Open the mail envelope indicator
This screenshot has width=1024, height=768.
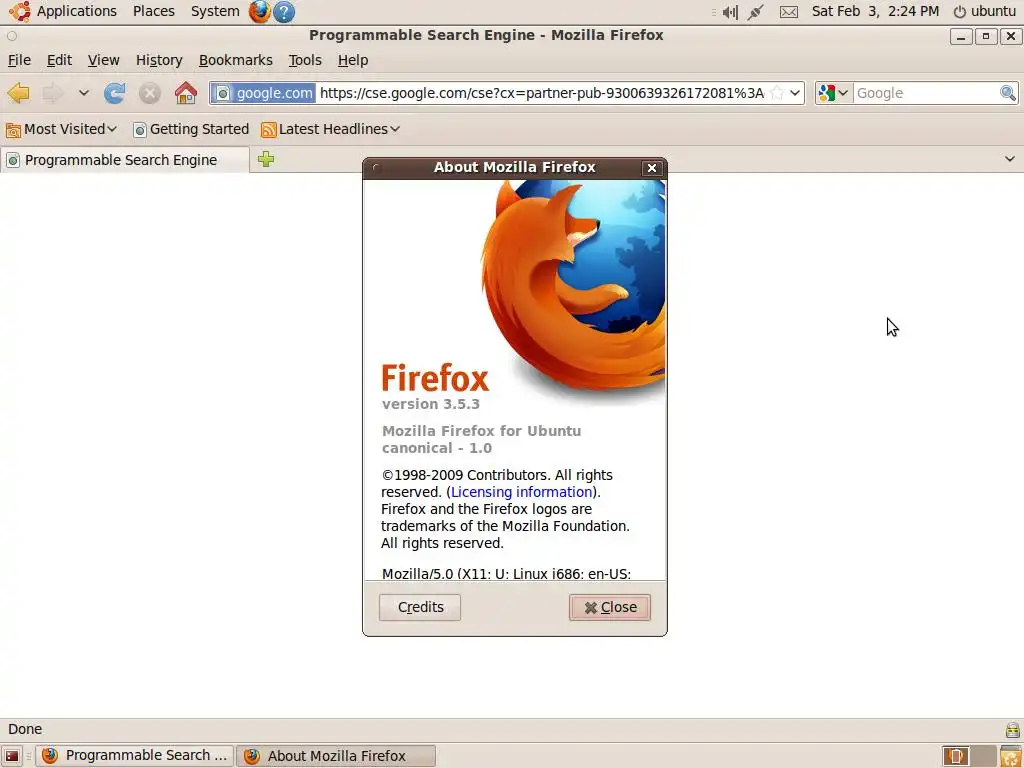789,12
